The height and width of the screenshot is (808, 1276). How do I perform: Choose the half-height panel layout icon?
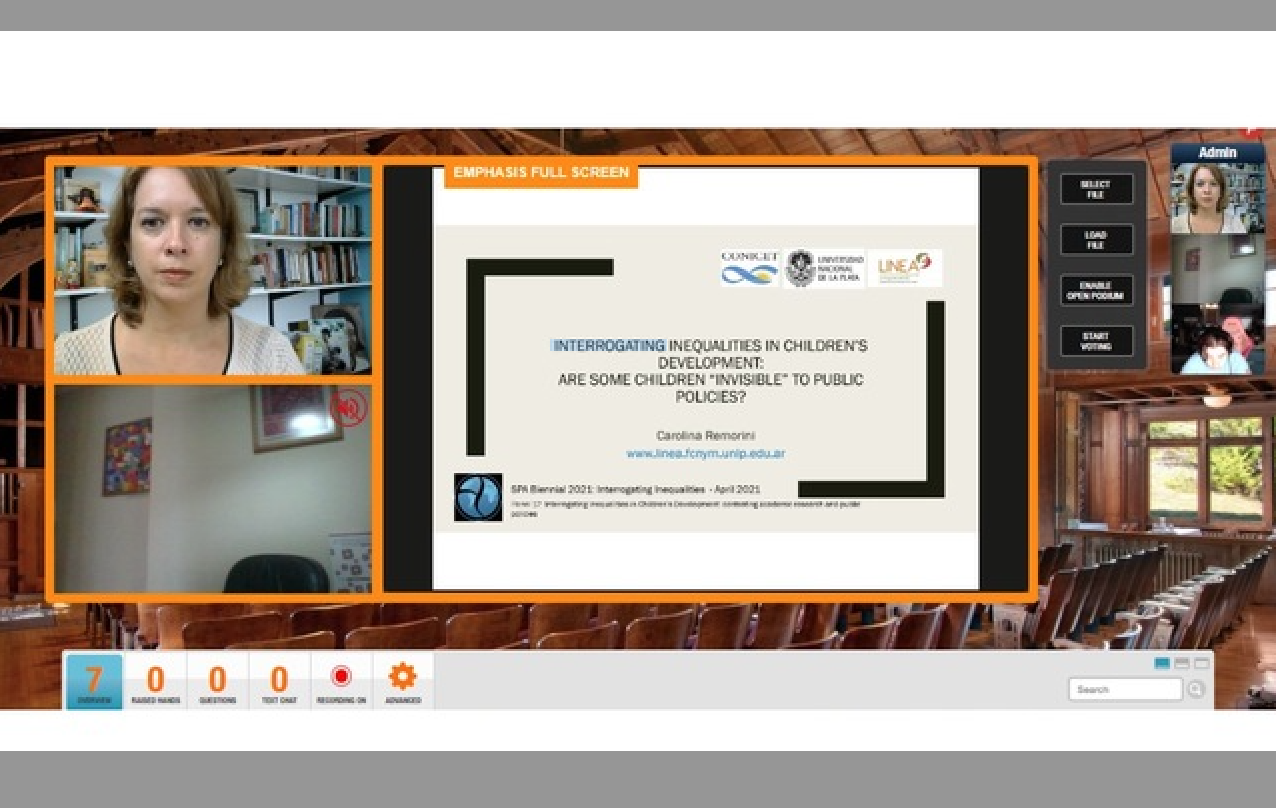[x=1182, y=663]
